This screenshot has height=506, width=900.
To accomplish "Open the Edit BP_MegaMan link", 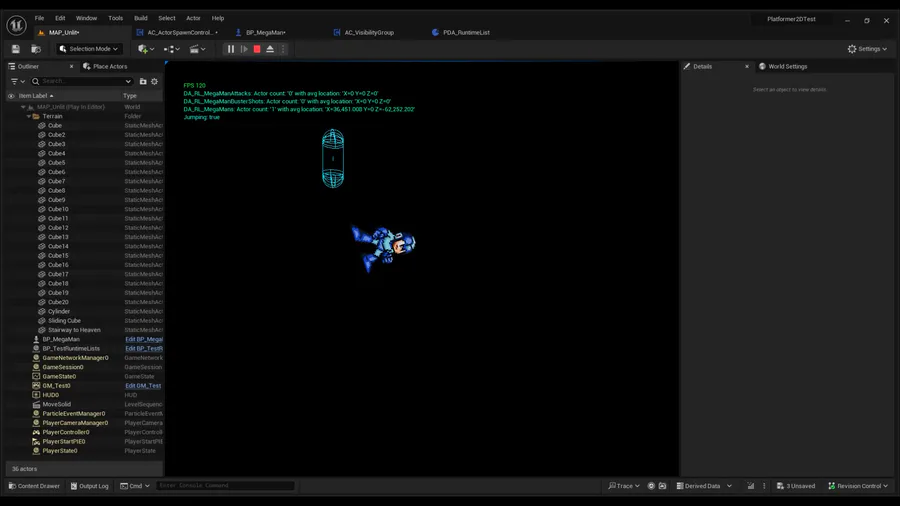I will point(144,340).
